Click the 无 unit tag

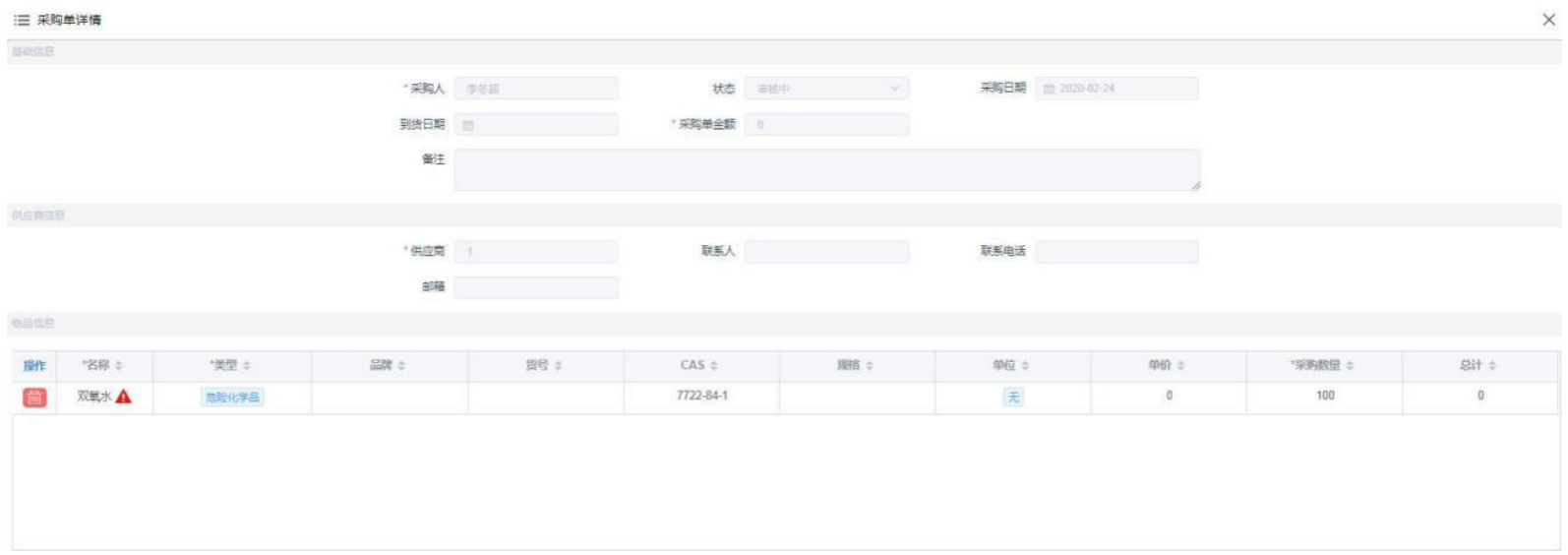[x=1013, y=398]
